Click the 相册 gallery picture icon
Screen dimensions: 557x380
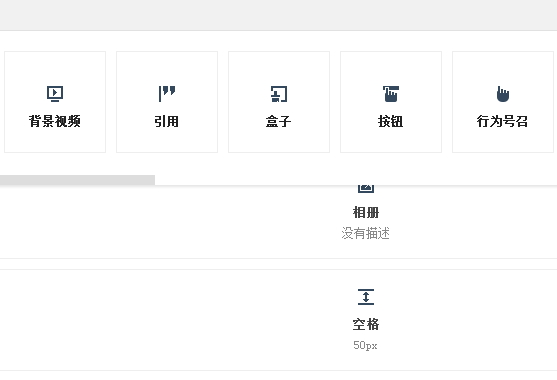click(366, 189)
